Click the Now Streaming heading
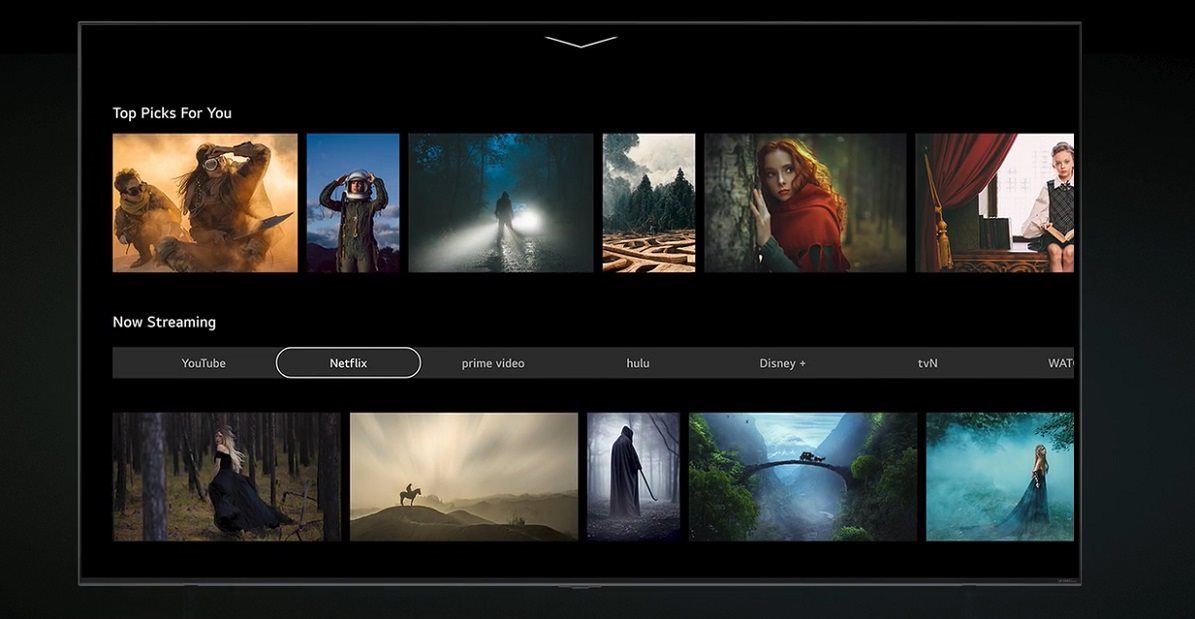 (164, 322)
